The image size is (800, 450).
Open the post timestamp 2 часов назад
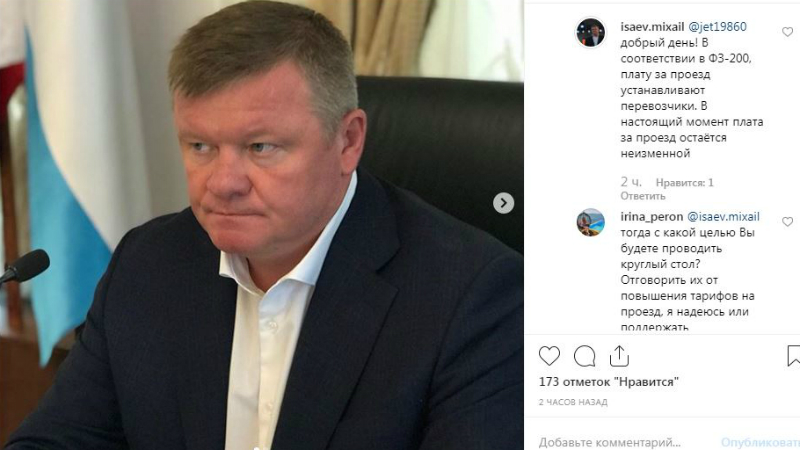pos(573,402)
